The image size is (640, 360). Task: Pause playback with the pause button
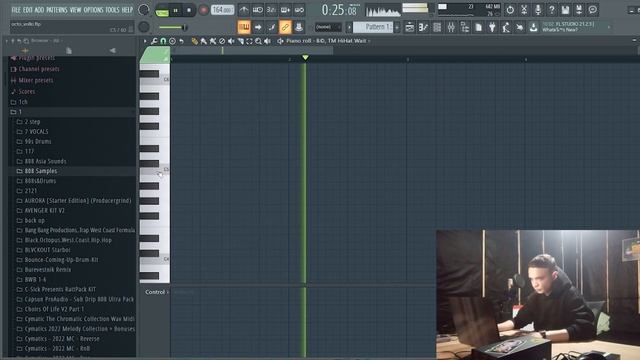[176, 10]
